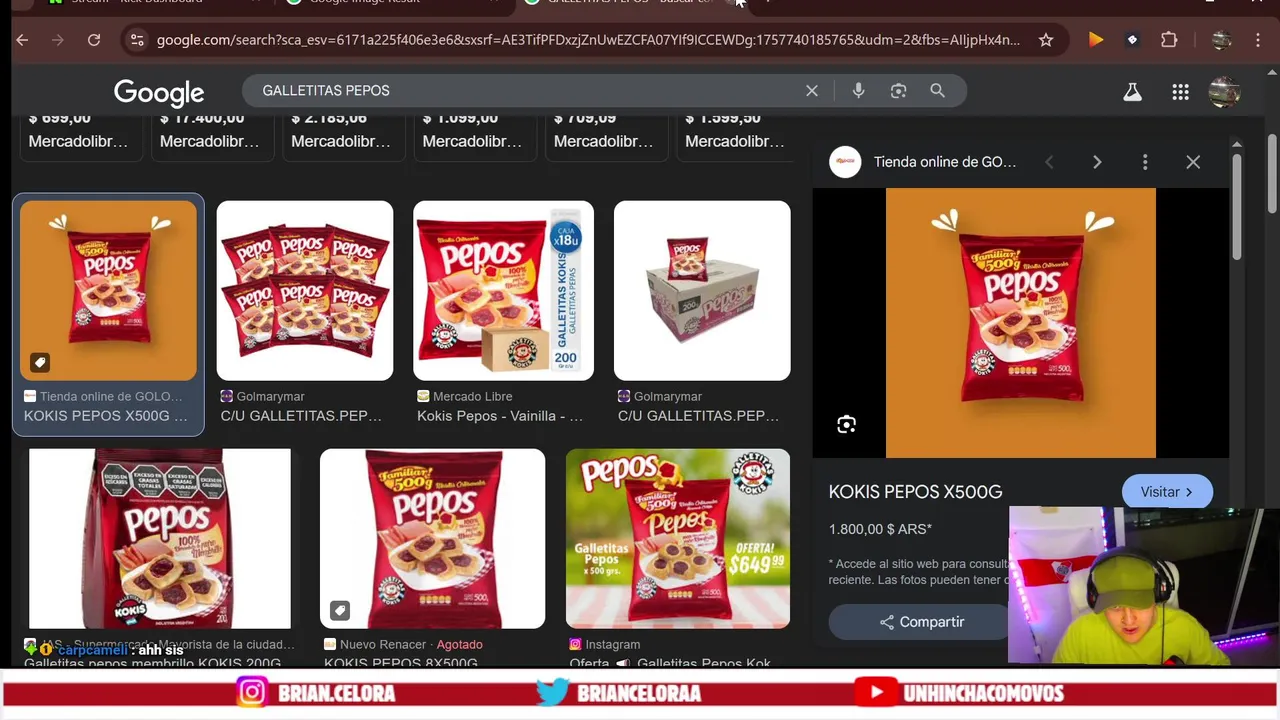Select the Instagram Oferta $649 Pepos image
The image size is (1280, 720).
tap(677, 538)
